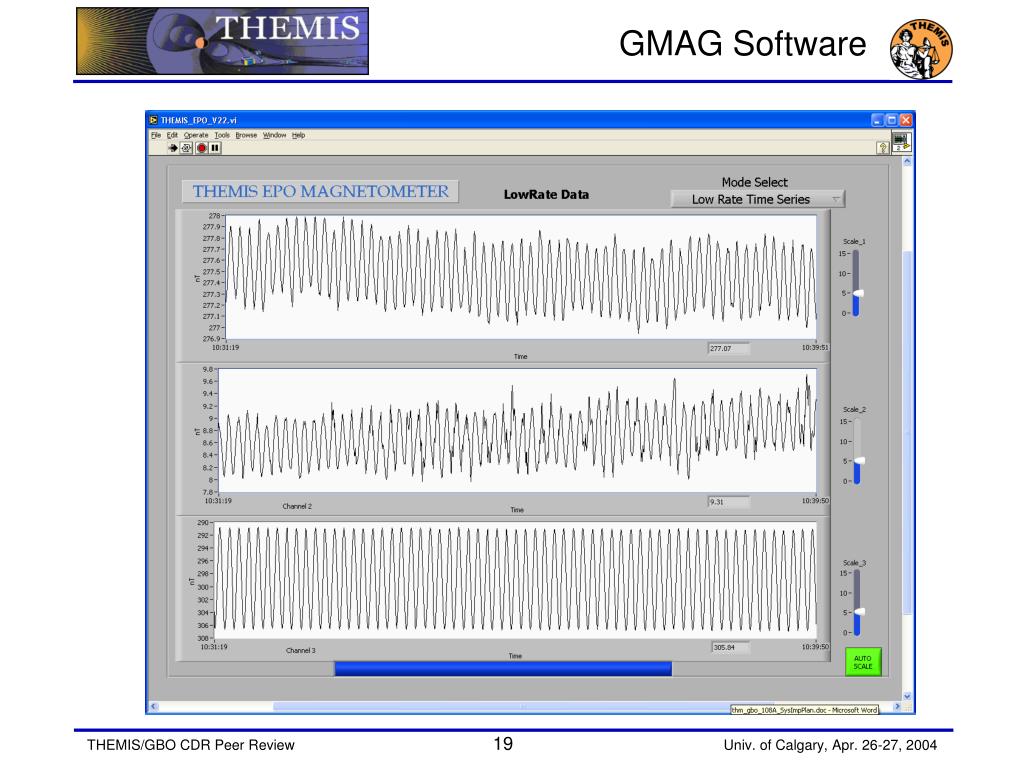Click the horizontal scrollbar thumb
Screen dimensions: 1024x768
coord(522,706)
